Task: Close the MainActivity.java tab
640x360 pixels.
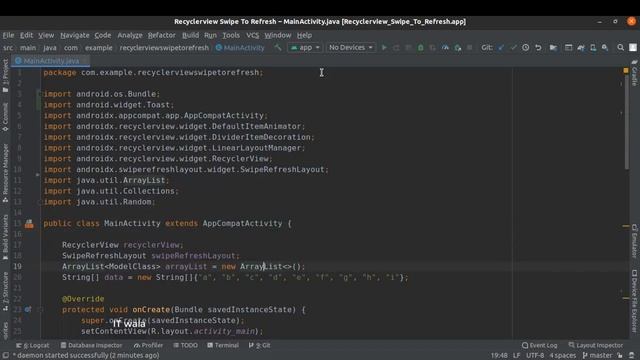Action: pos(85,61)
